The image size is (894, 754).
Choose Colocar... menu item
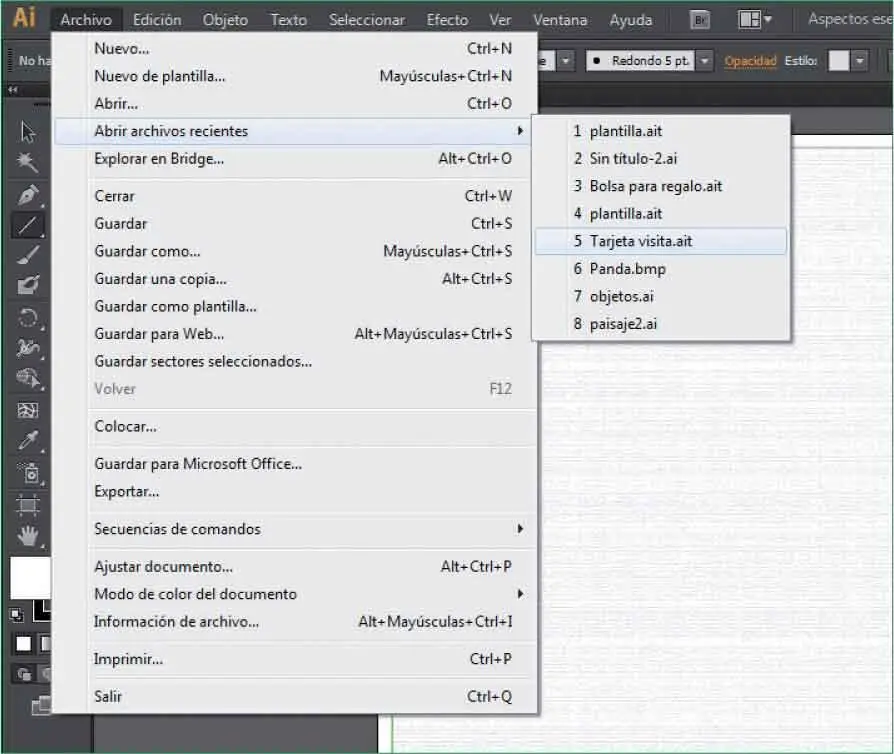click(x=295, y=427)
